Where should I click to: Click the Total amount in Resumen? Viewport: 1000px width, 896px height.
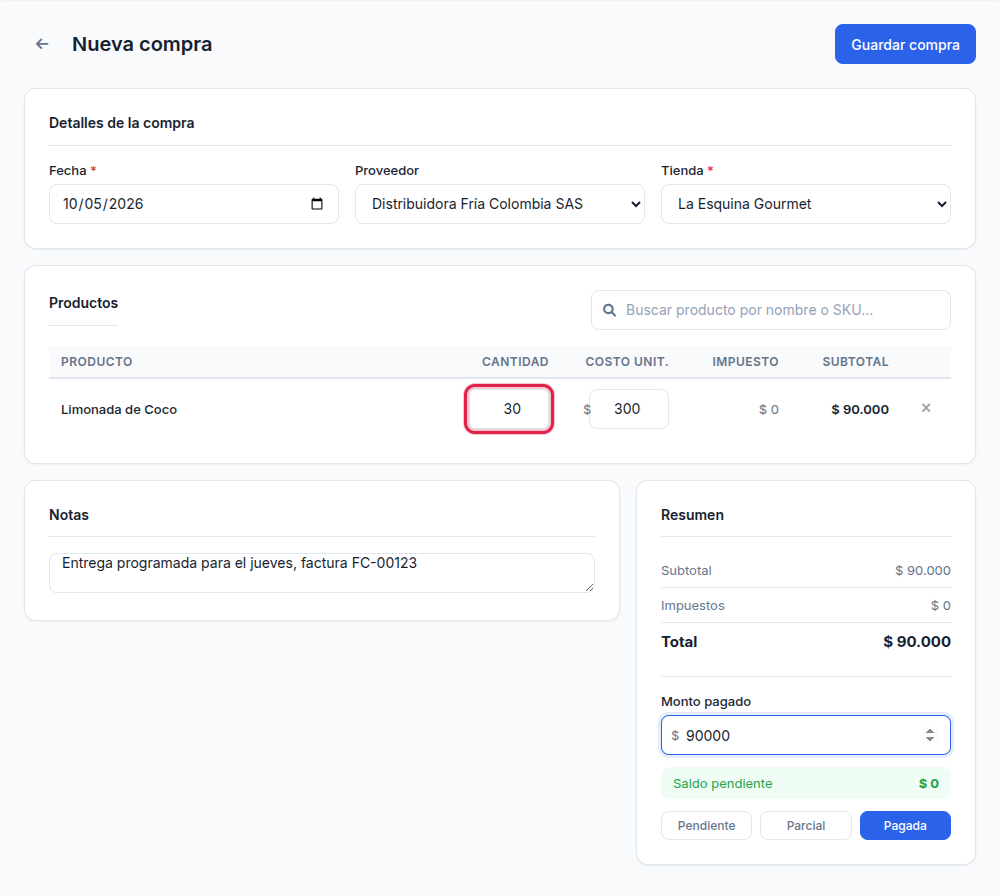pos(916,642)
